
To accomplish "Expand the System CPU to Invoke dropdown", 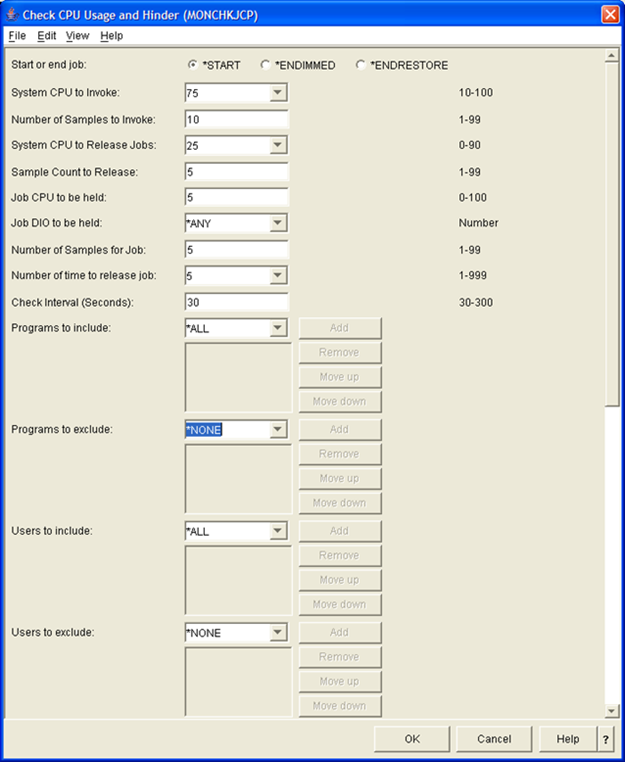I will coord(278,93).
